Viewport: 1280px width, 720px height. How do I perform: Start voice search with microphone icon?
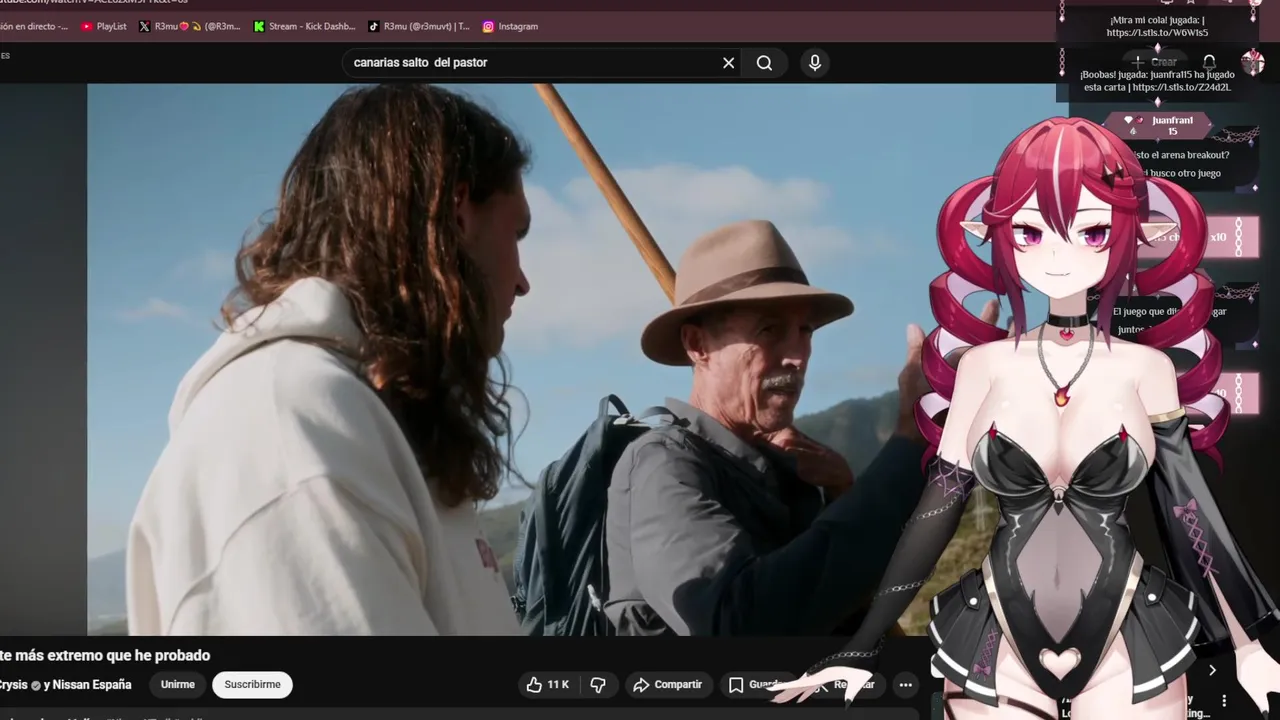tap(815, 63)
